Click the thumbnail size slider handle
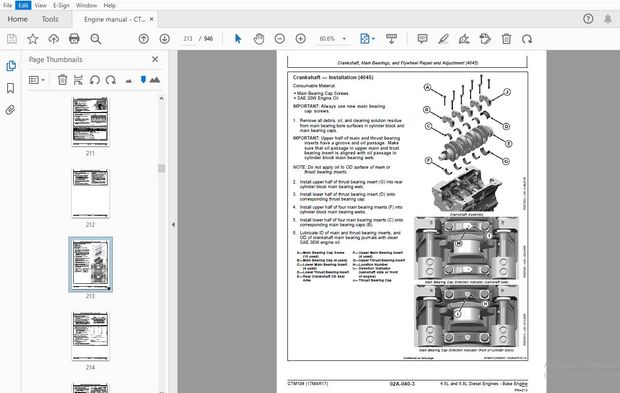 (x=143, y=80)
